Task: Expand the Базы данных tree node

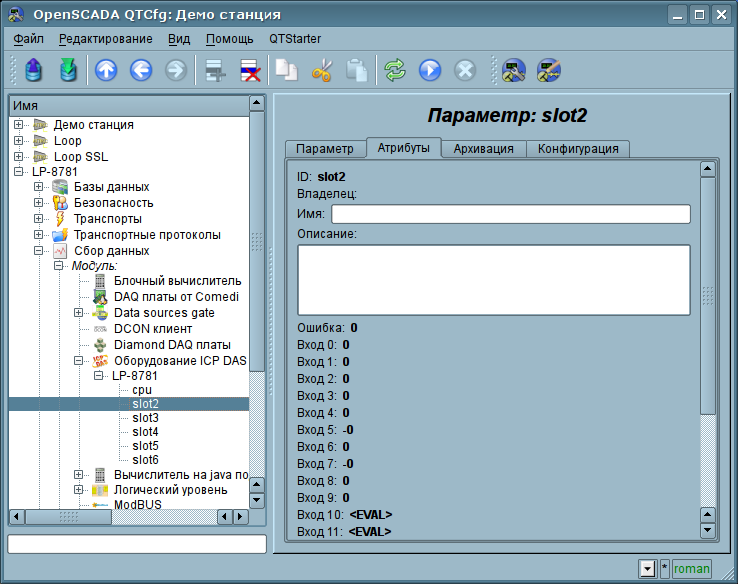Action: click(x=39, y=187)
